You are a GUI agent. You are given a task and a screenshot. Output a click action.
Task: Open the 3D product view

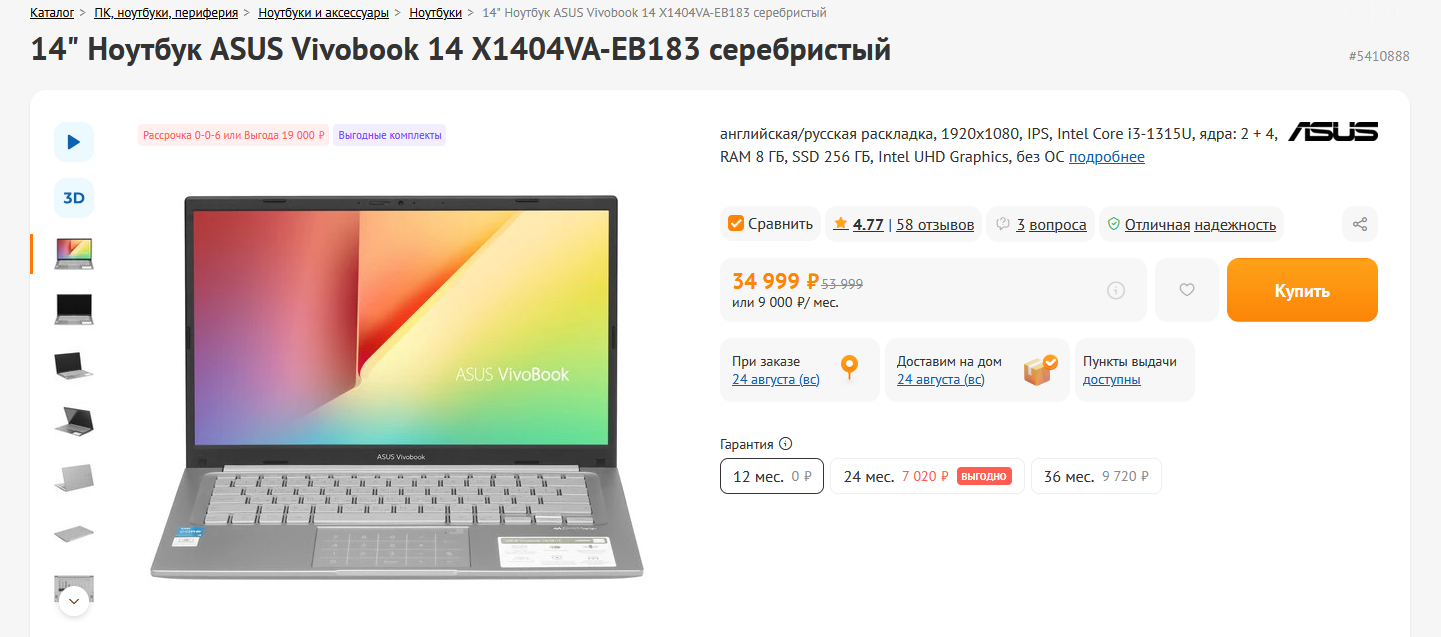click(74, 198)
